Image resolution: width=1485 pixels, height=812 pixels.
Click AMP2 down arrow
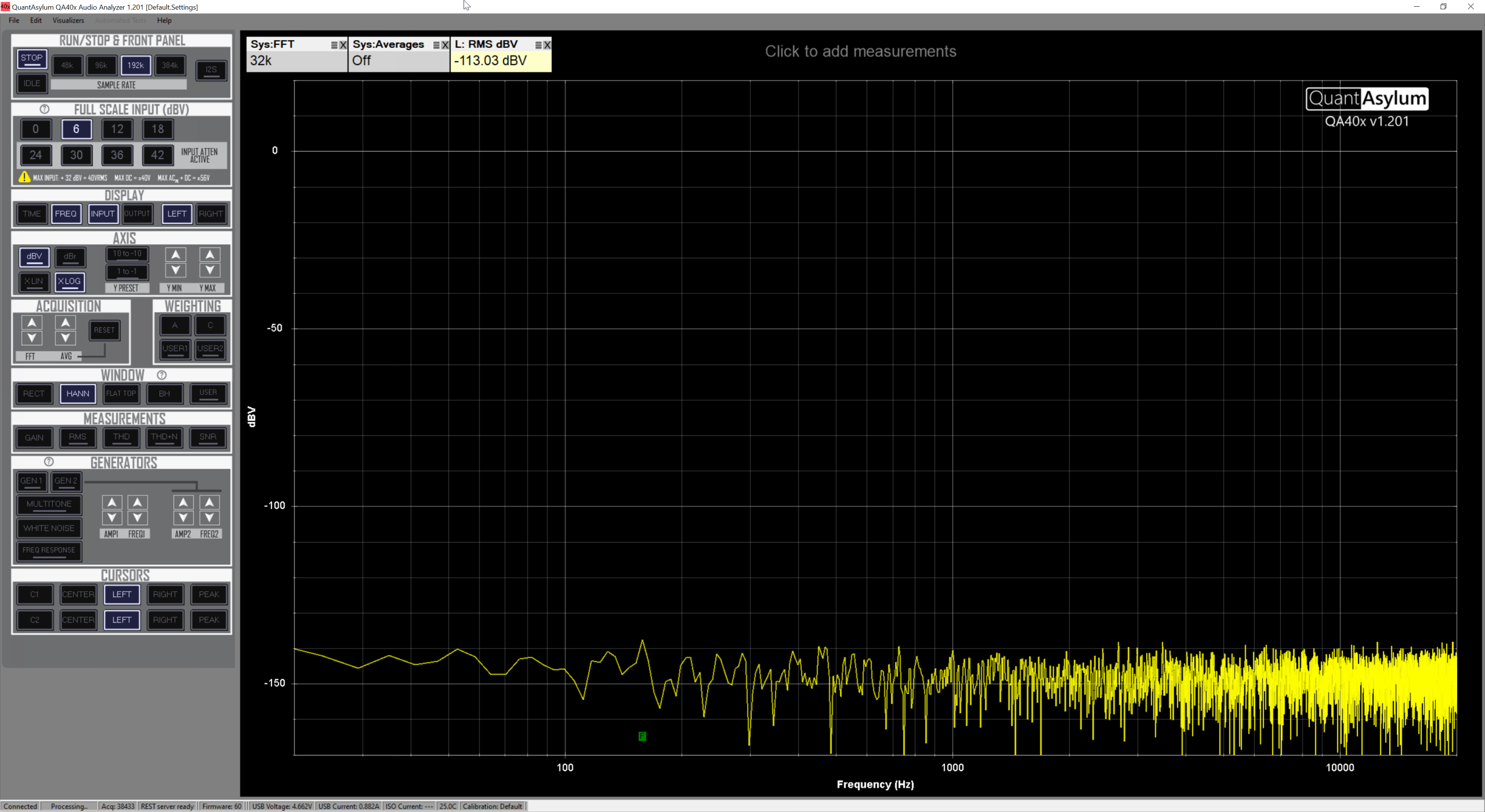point(184,518)
